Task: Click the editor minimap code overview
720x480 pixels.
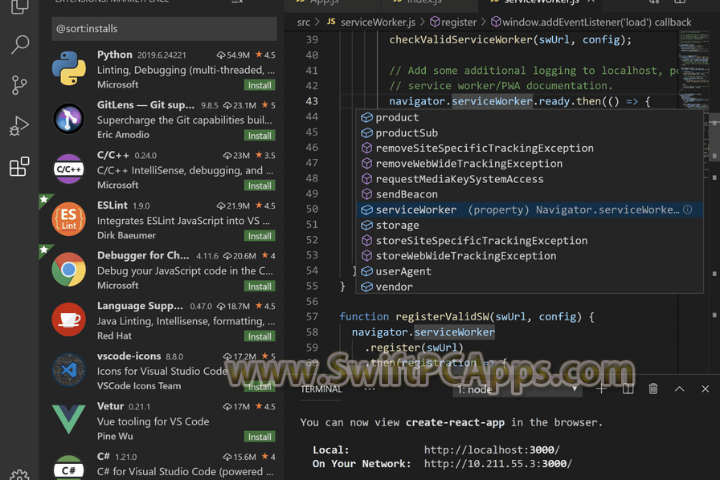Action: pos(694,69)
